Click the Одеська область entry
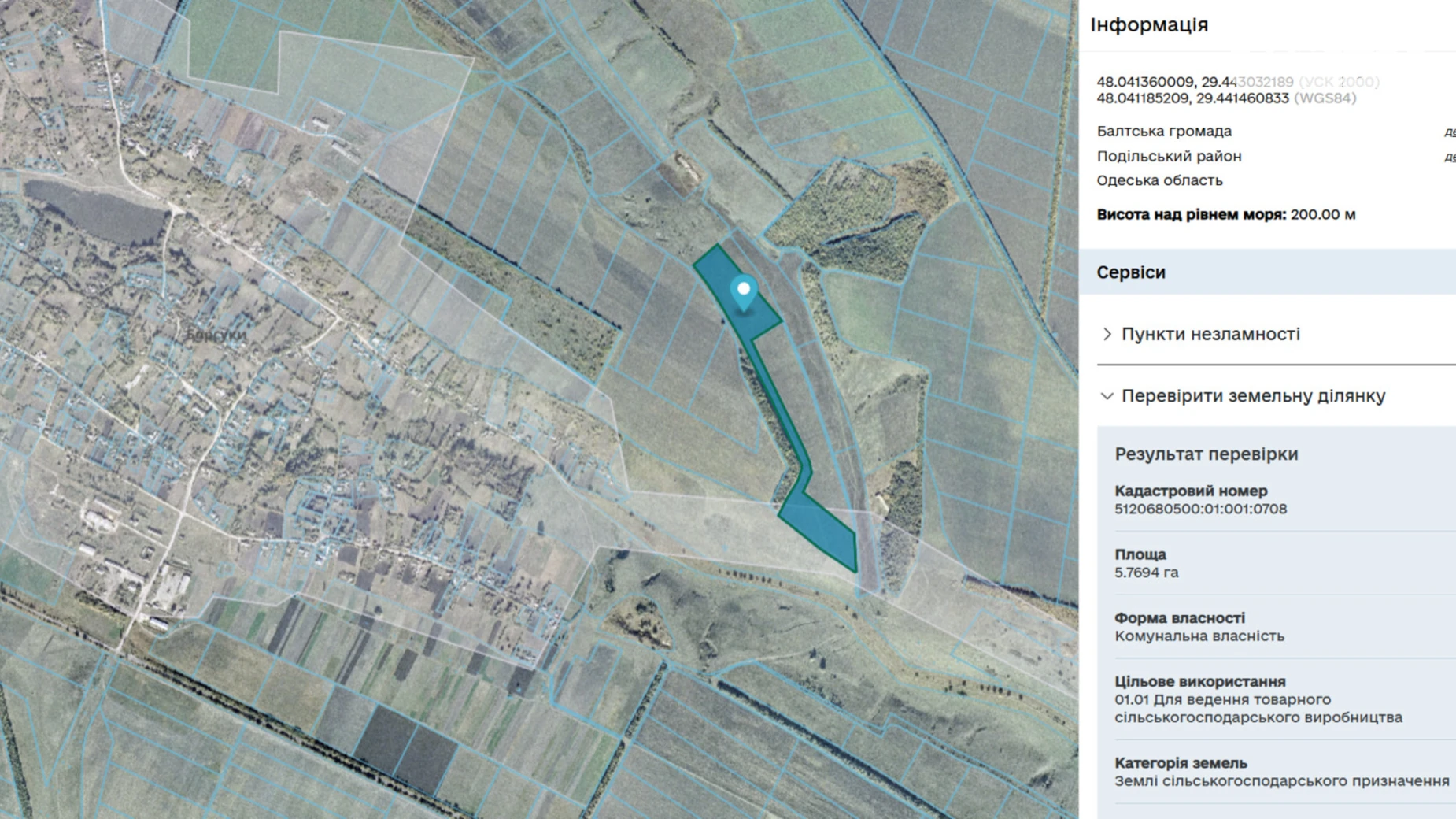This screenshot has height=819, width=1456. (x=1159, y=180)
